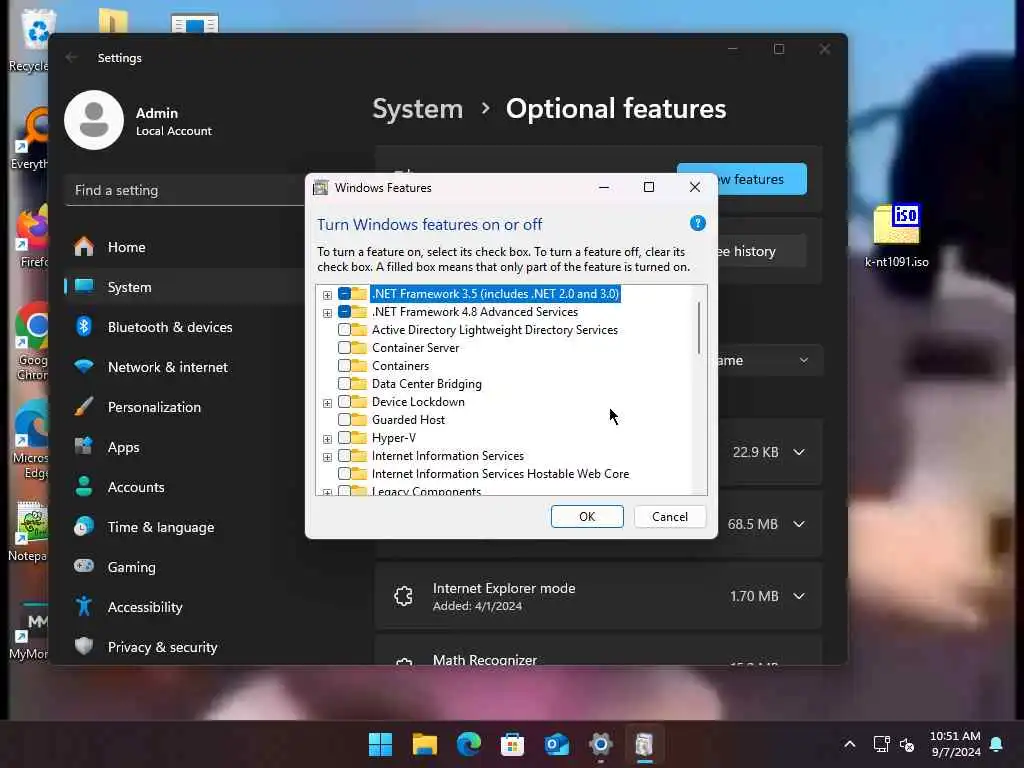Click Cancel in Windows Features dialog
This screenshot has width=1024, height=768.
[670, 517]
